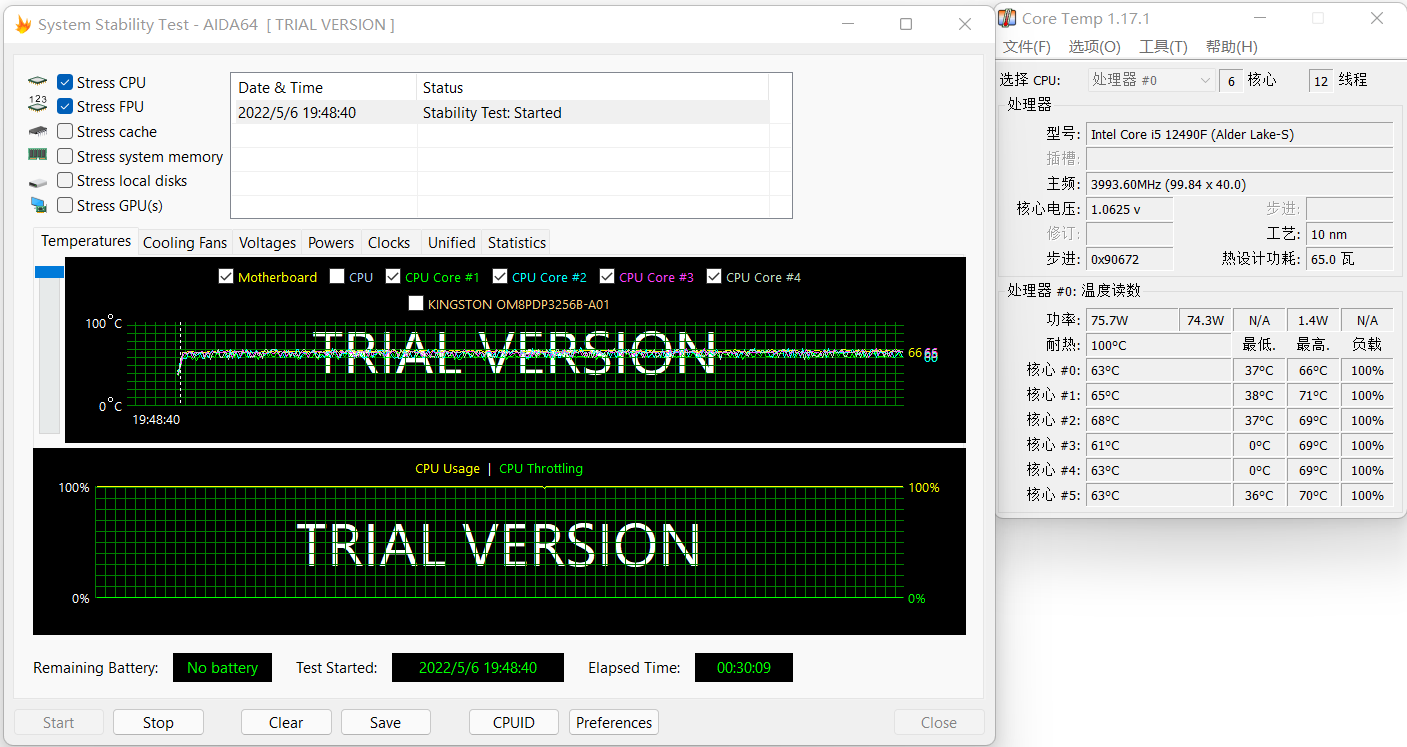This screenshot has width=1407, height=747.
Task: Click the 12 threads count field
Action: click(1321, 80)
